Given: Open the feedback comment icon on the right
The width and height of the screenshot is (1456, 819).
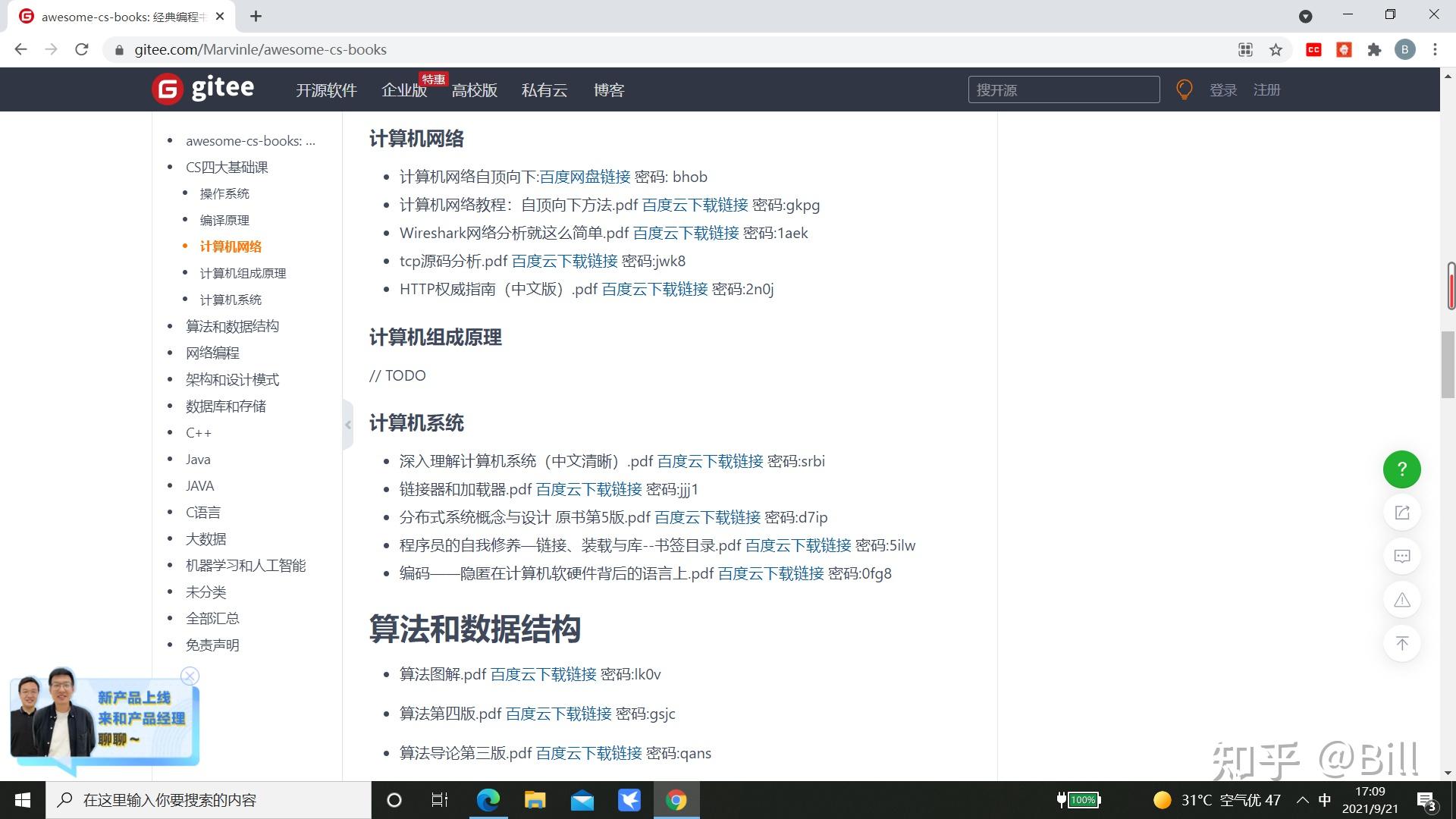Looking at the screenshot, I should pos(1401,556).
